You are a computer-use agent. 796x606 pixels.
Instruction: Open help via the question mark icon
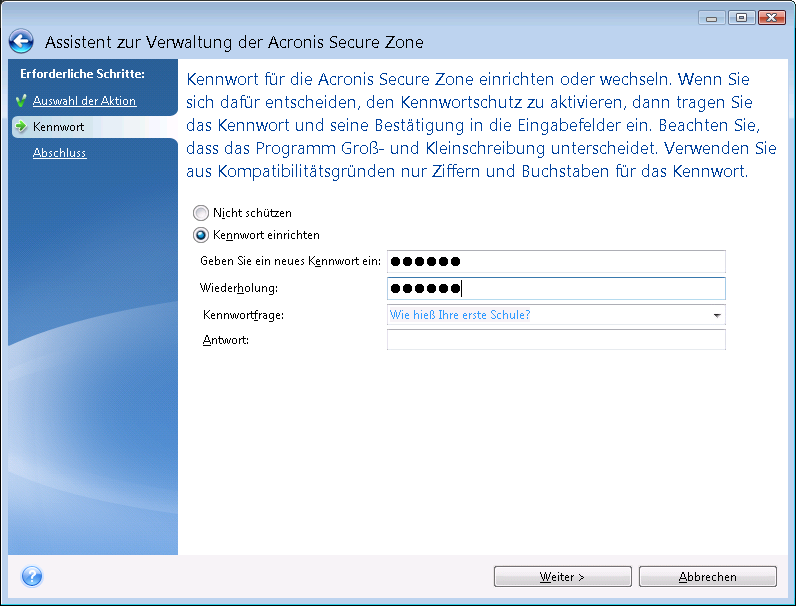32,576
